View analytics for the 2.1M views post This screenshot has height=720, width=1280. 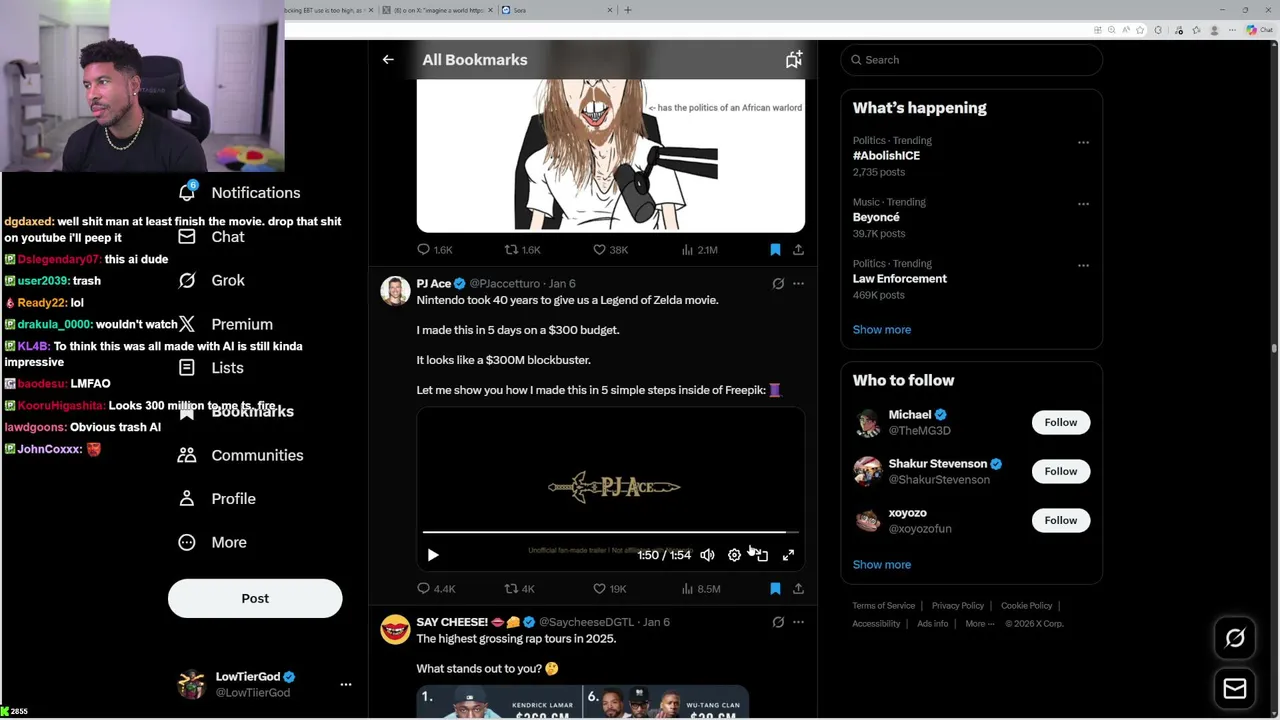click(x=699, y=250)
